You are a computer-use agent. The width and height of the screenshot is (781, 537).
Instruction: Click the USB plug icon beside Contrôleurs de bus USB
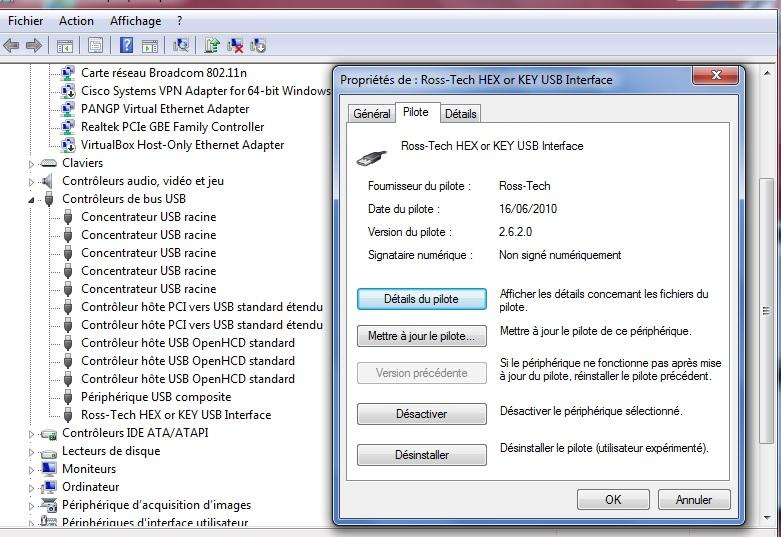(x=49, y=199)
